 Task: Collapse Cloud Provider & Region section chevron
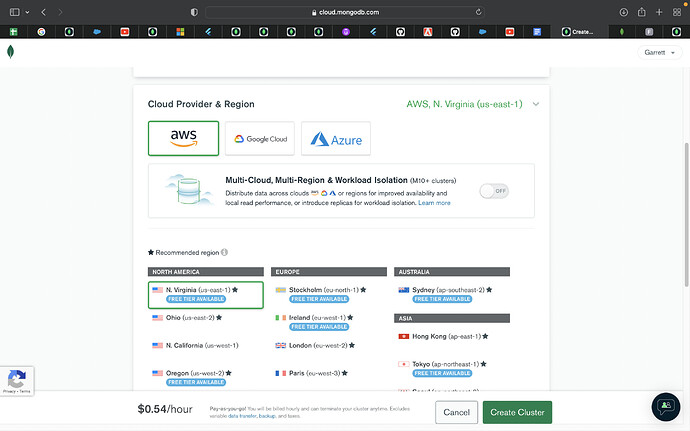[x=536, y=104]
